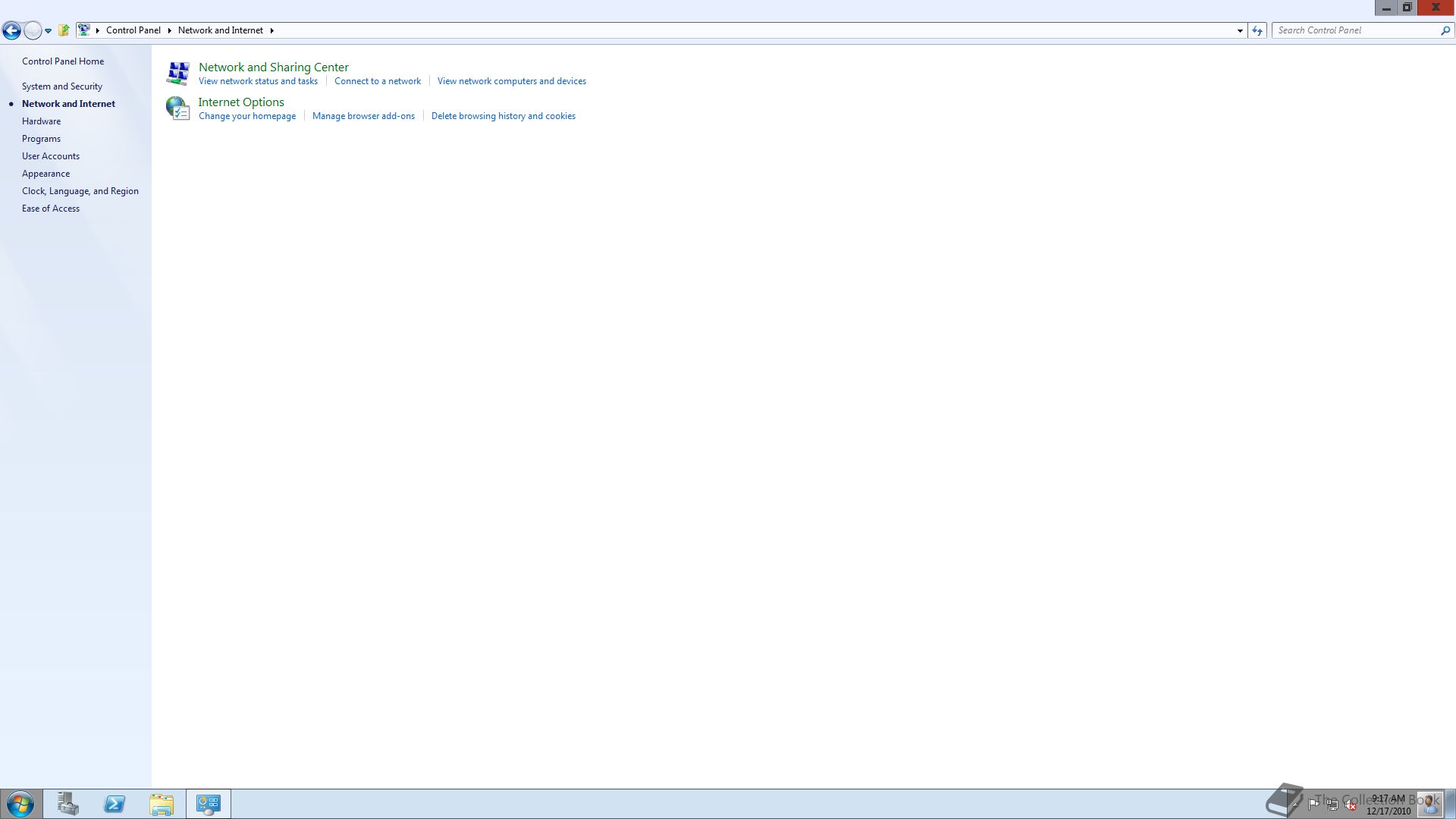This screenshot has width=1456, height=819.
Task: Expand the arrow after Control Panel breadcrumb
Action: tap(170, 30)
